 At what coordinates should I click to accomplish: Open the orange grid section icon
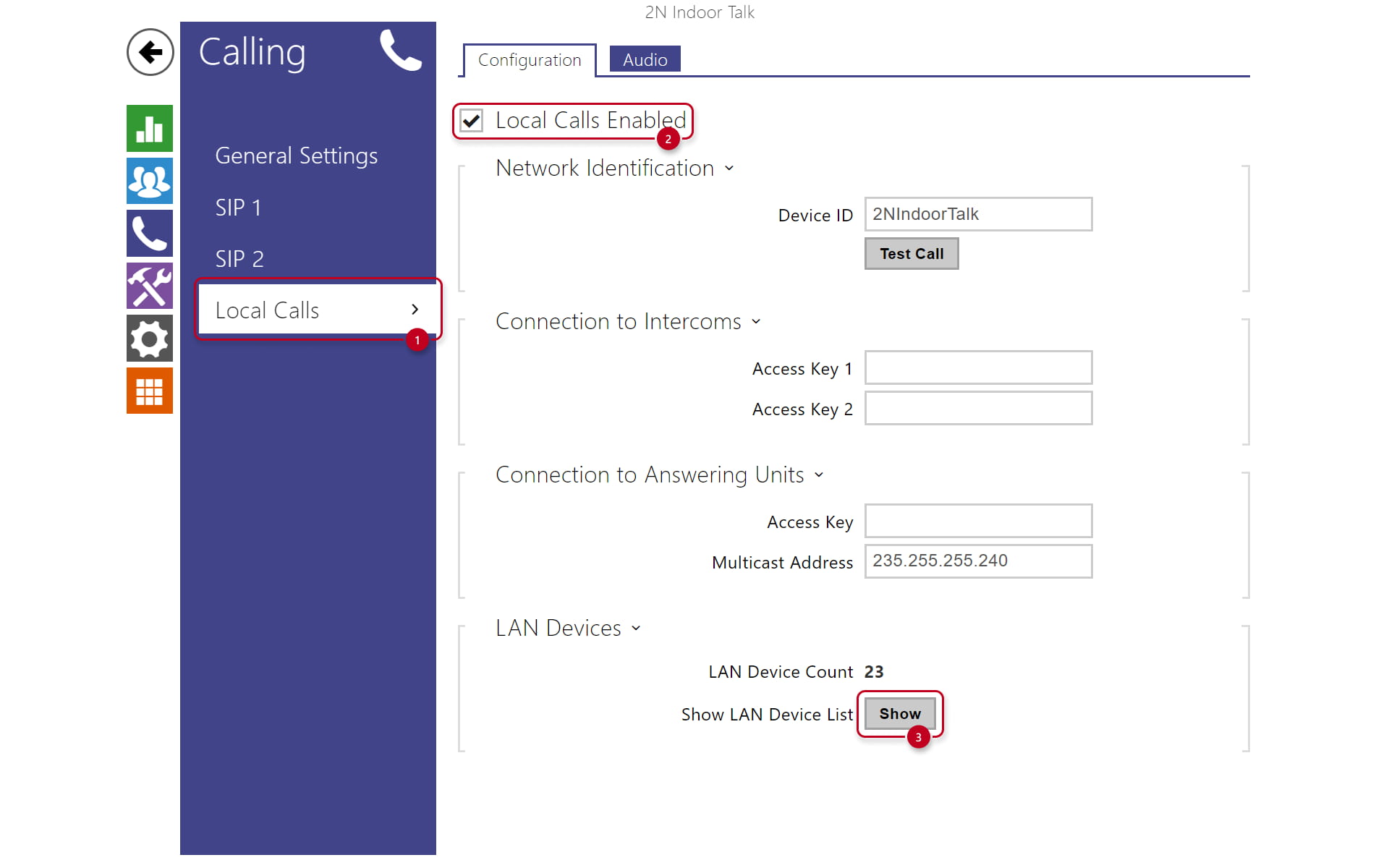150,391
